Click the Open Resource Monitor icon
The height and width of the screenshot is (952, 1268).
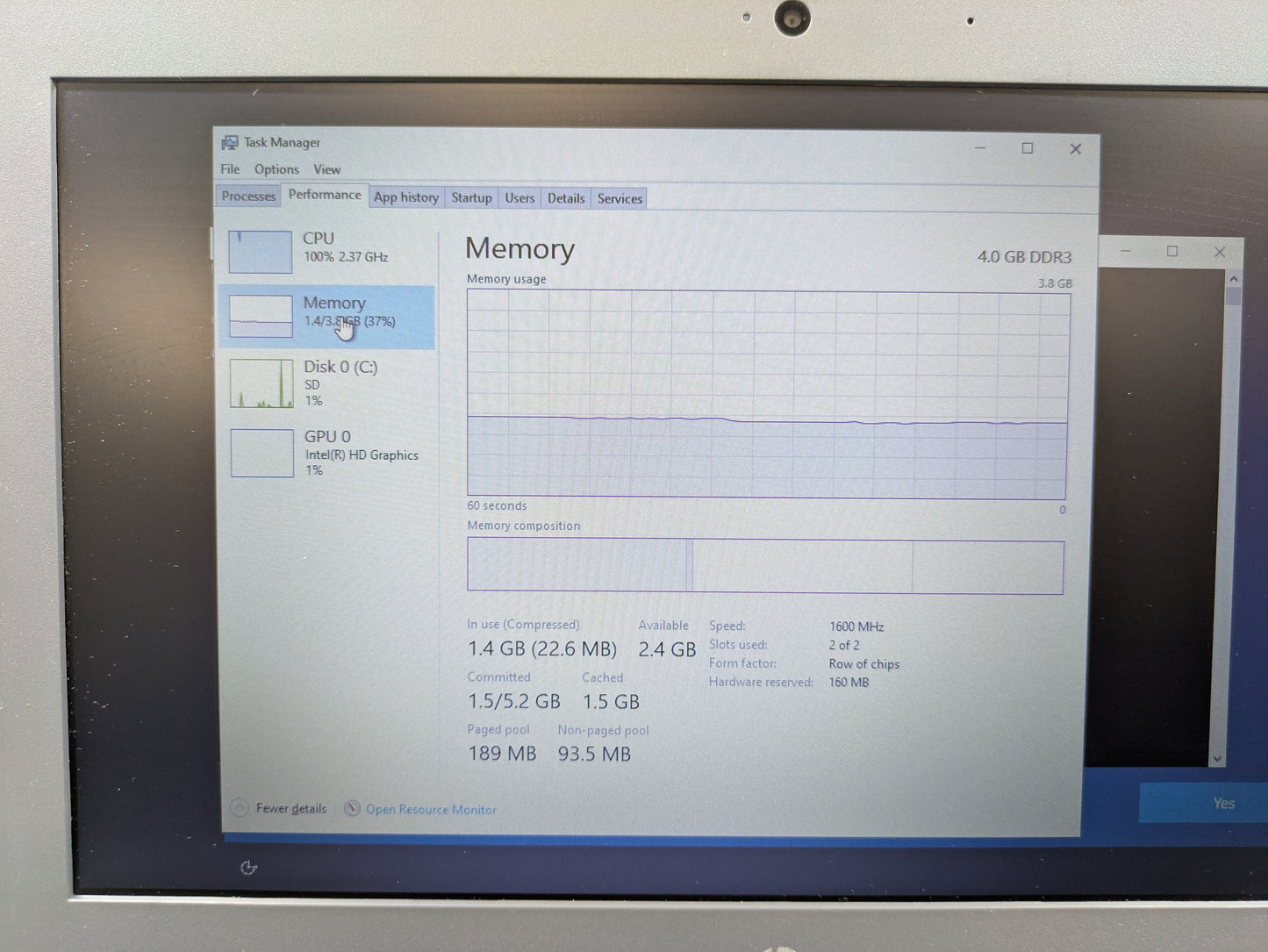[x=352, y=808]
